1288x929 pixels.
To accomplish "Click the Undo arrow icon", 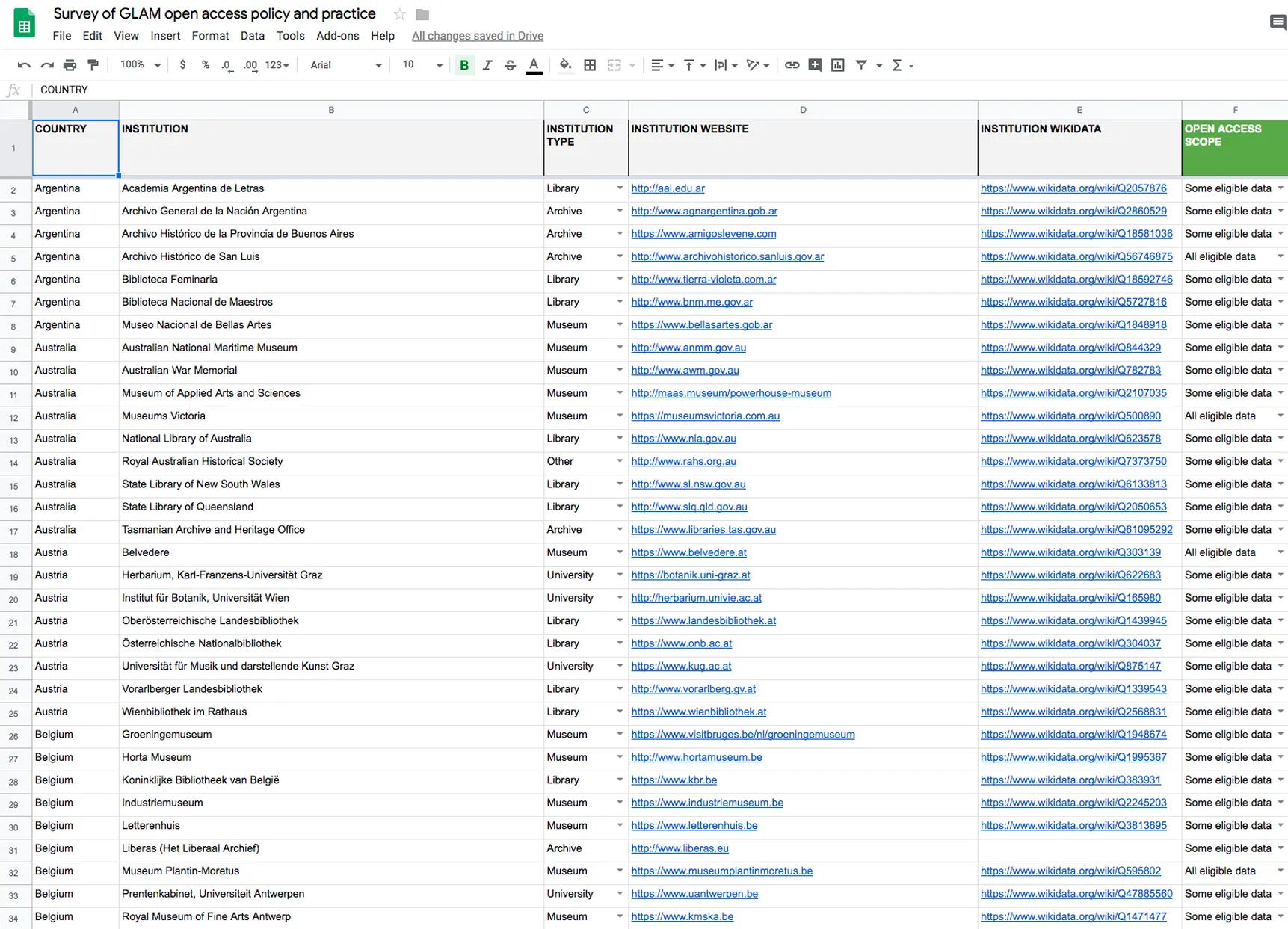I will [24, 65].
